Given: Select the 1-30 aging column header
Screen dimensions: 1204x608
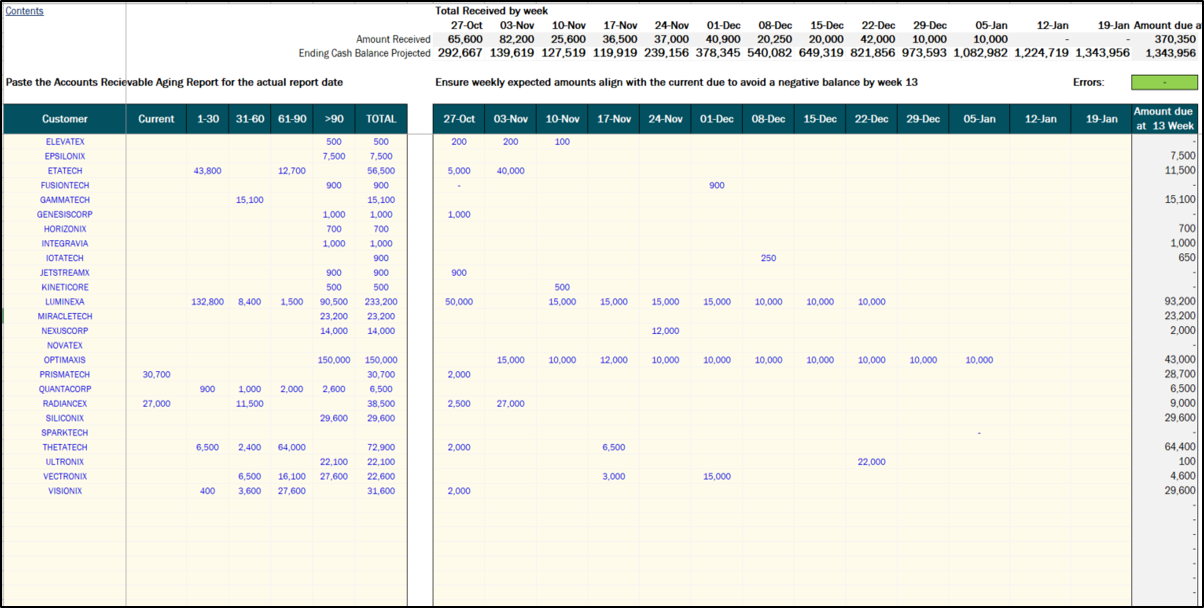Looking at the screenshot, I should coord(208,119).
